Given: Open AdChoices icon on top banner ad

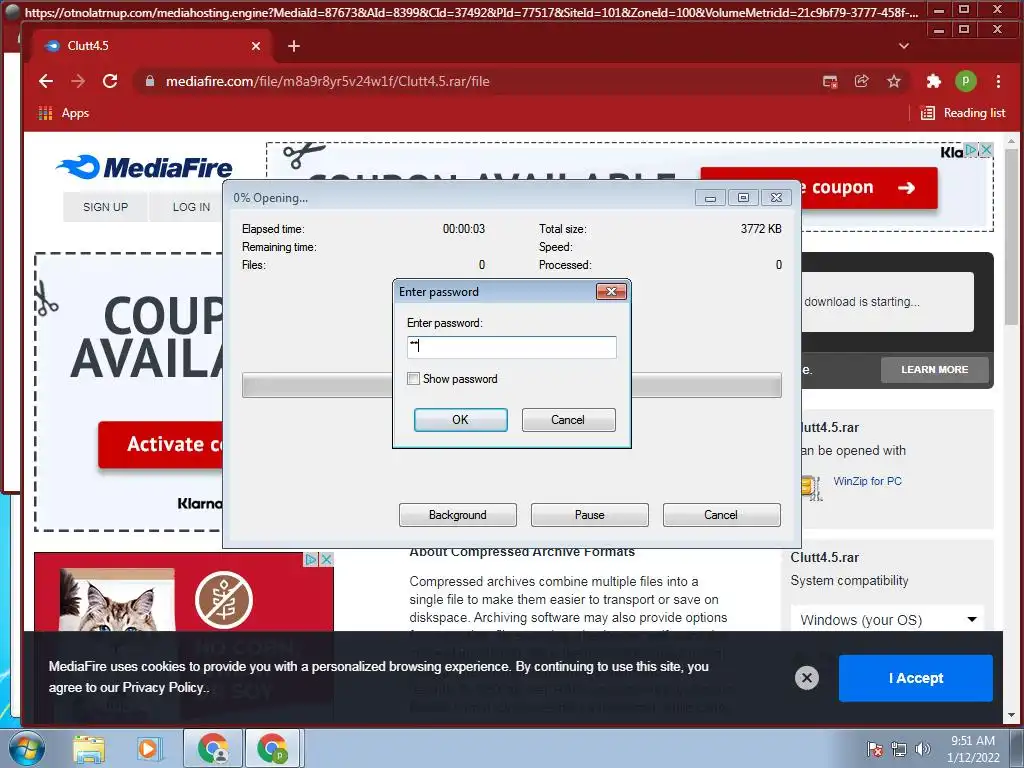Looking at the screenshot, I should pos(972,150).
